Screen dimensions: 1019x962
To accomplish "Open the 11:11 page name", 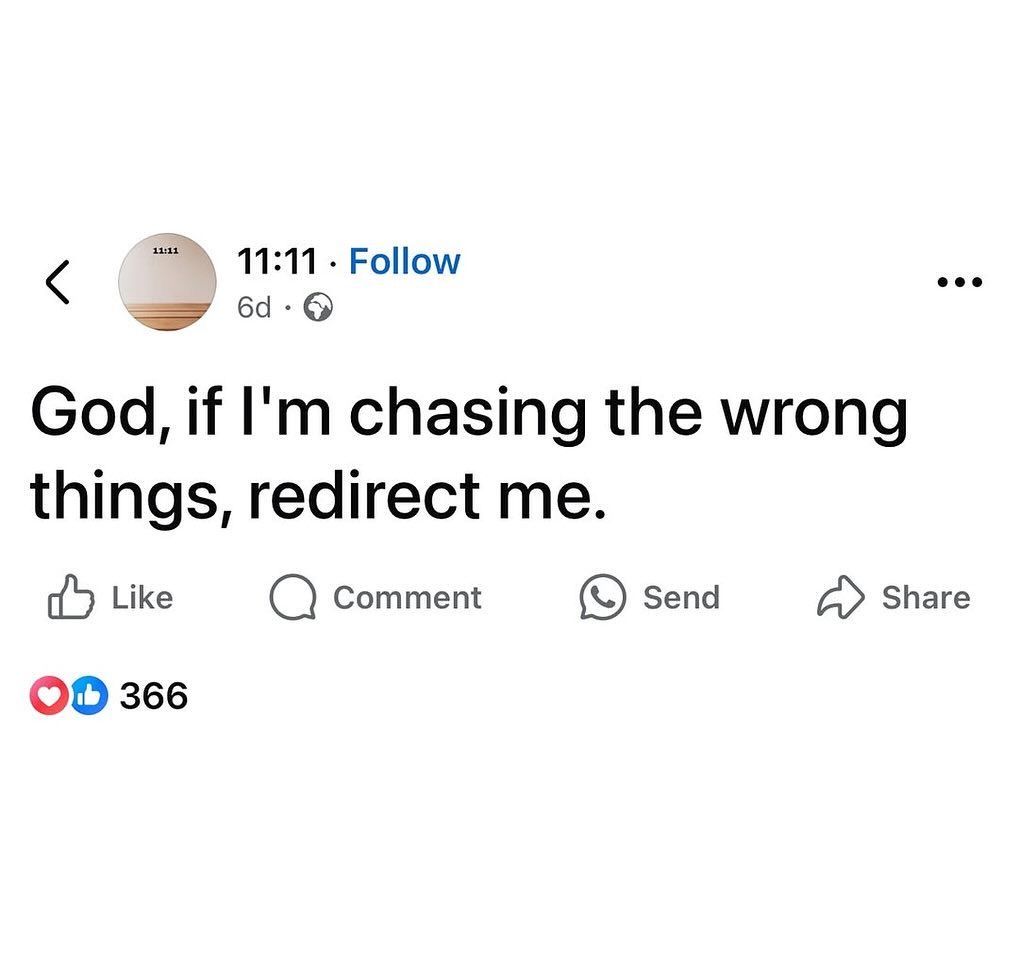I will point(277,262).
